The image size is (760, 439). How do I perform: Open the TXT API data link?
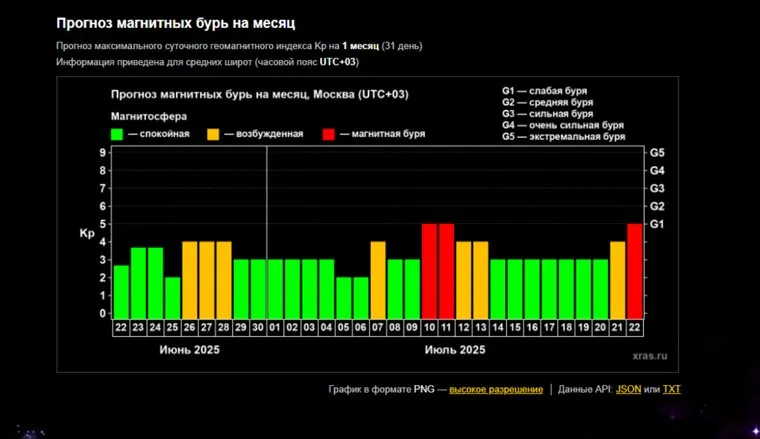(x=672, y=389)
